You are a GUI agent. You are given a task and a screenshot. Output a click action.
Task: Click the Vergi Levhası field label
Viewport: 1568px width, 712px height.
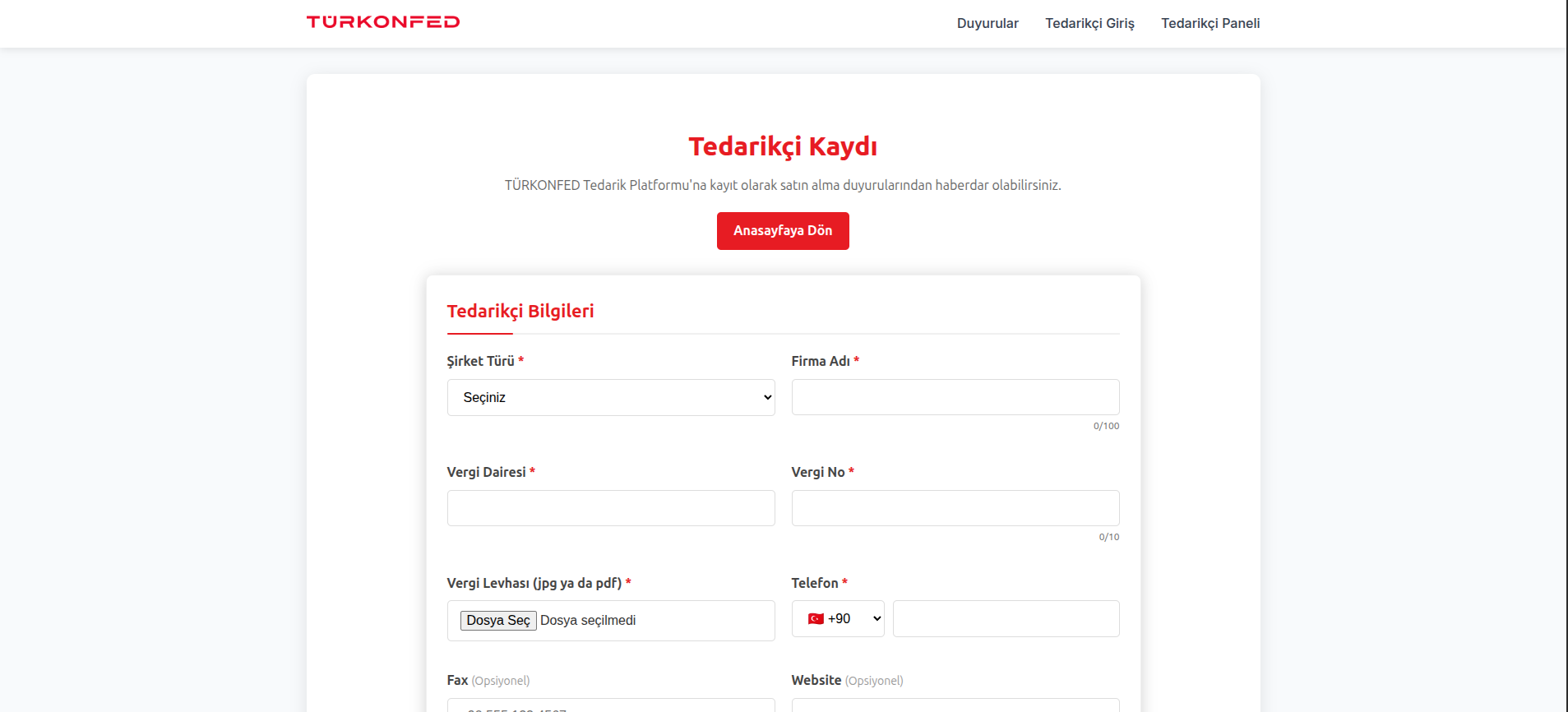tap(534, 583)
